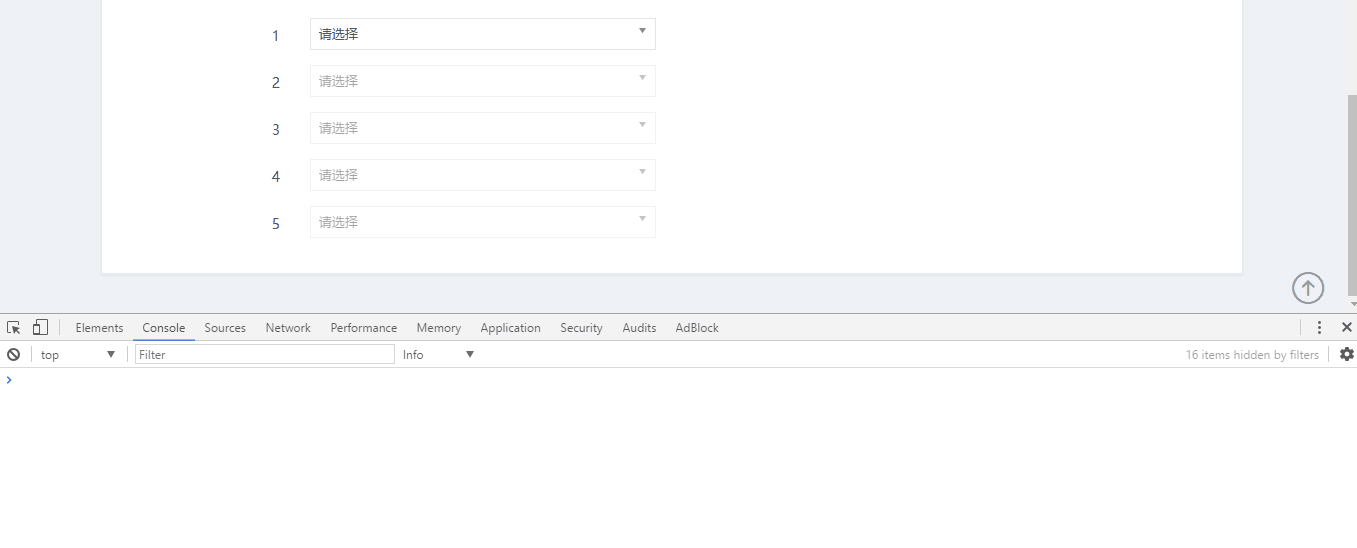Open the row 1 请选择 dropdown

483,34
